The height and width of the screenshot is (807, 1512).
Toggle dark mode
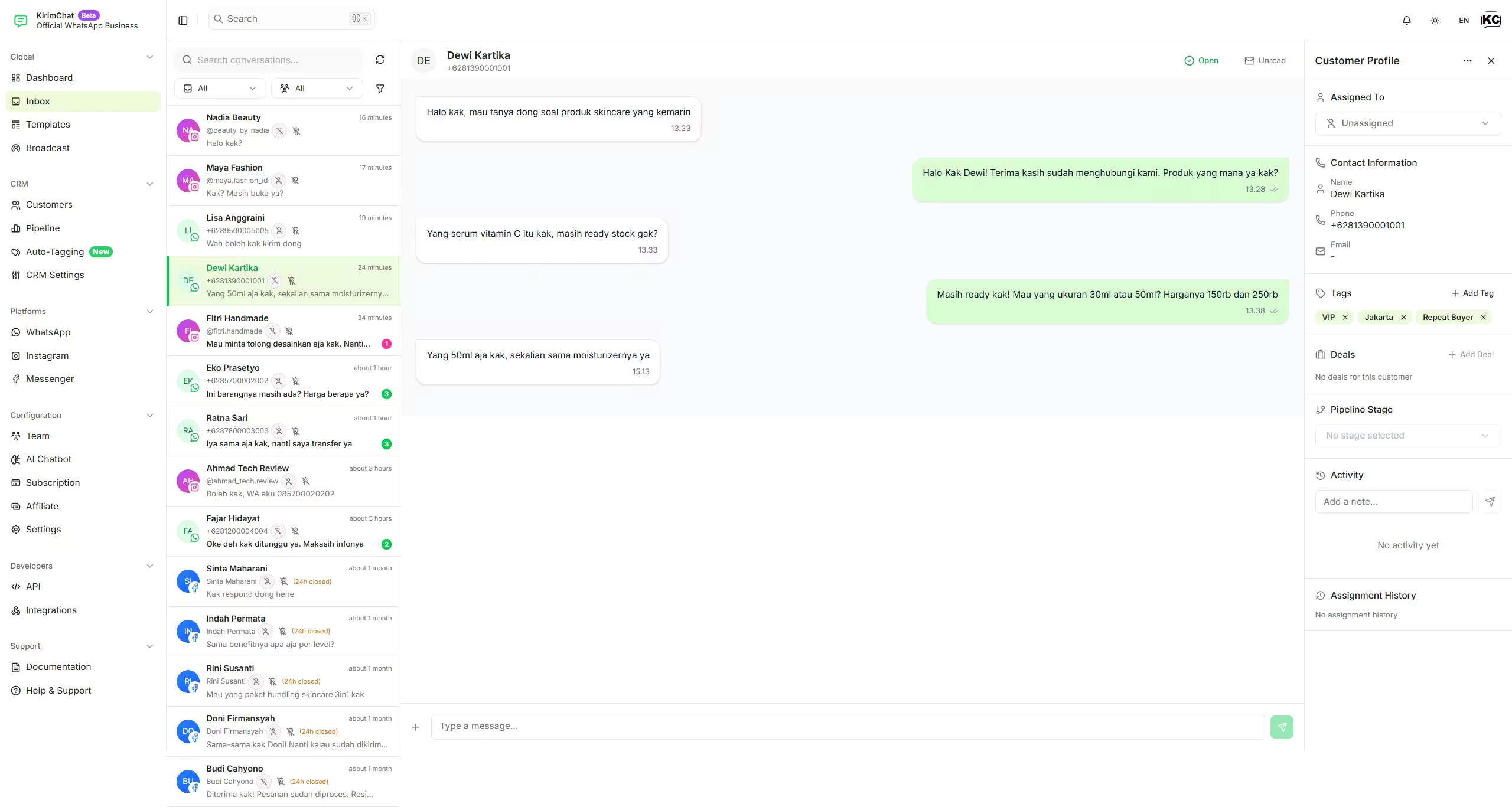pos(1435,19)
